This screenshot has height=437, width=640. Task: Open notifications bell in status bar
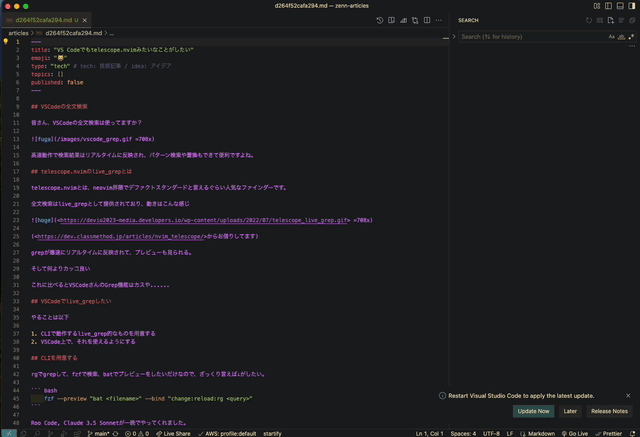pos(633,433)
